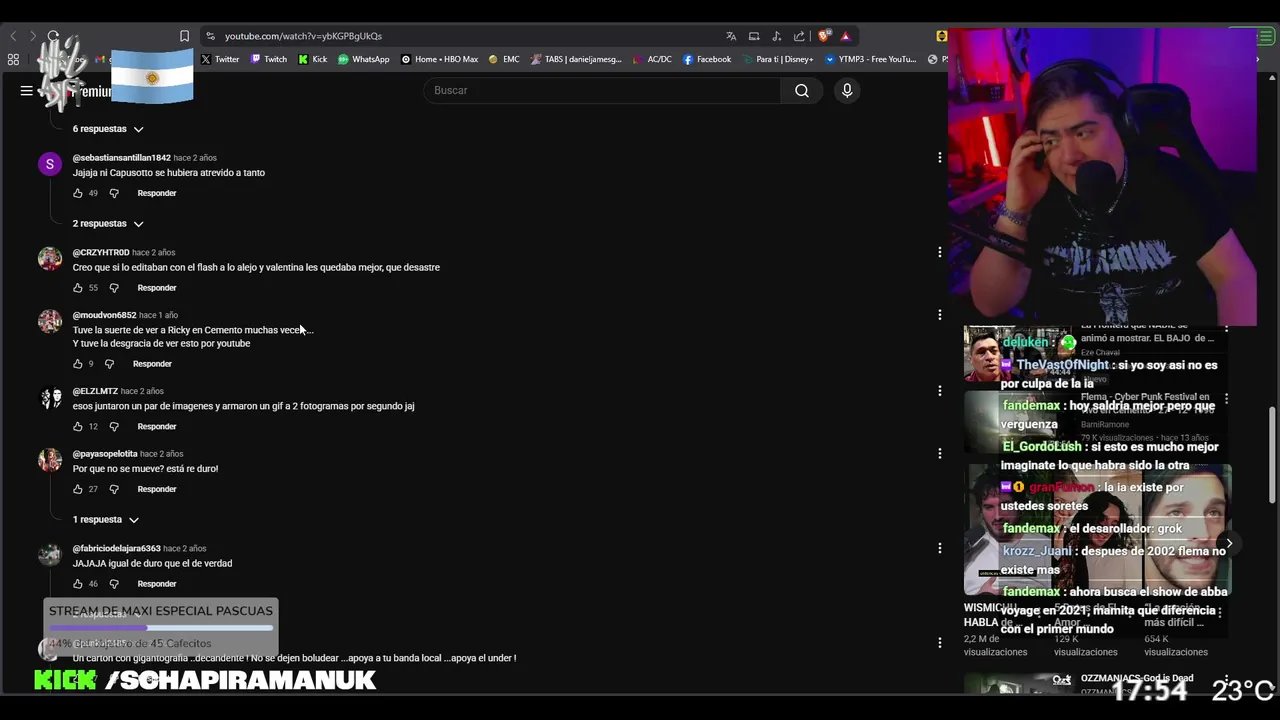Reply to @ELZLMTZ via Responder

pos(157,427)
